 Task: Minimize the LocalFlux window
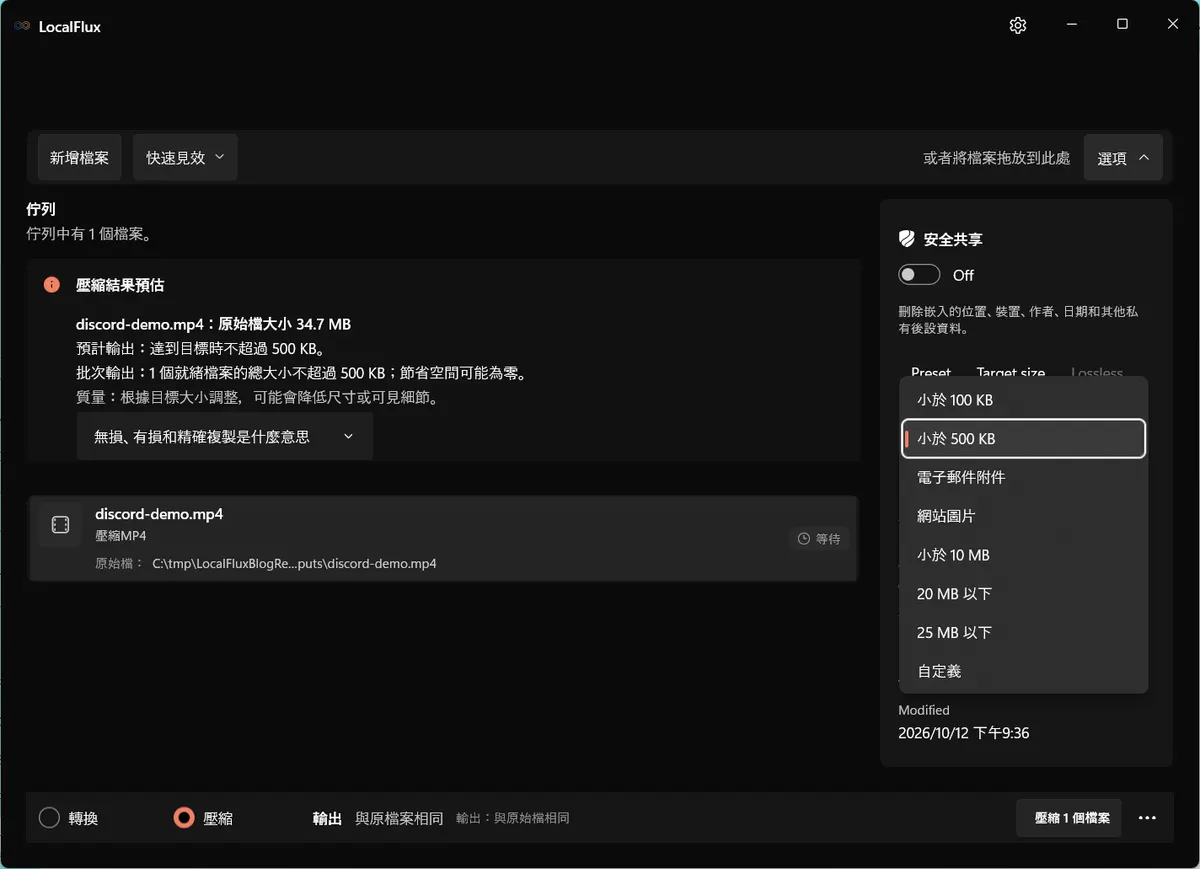tap(1071, 25)
